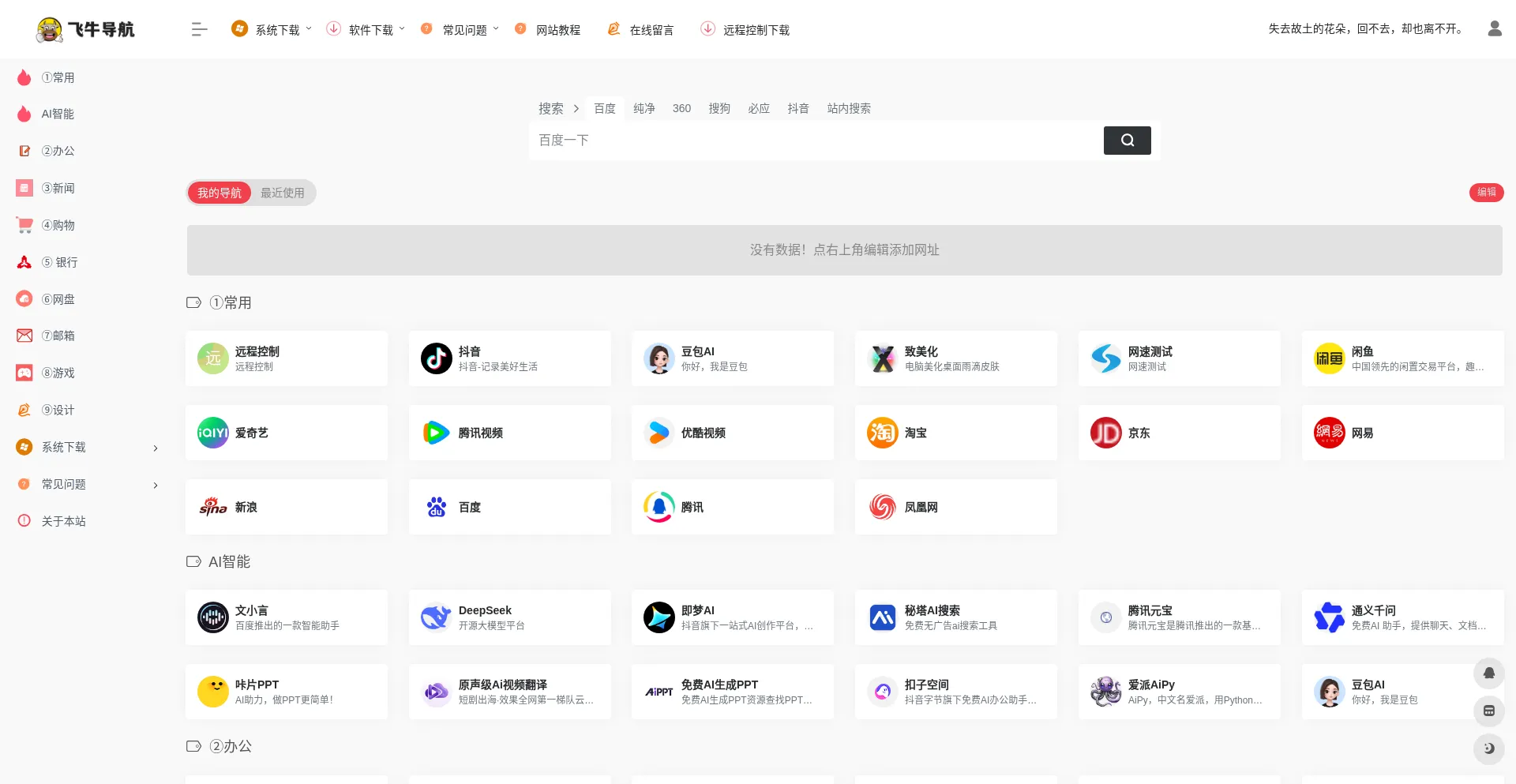Open the 网易 red icon
The image size is (1516, 784).
[x=1329, y=433]
